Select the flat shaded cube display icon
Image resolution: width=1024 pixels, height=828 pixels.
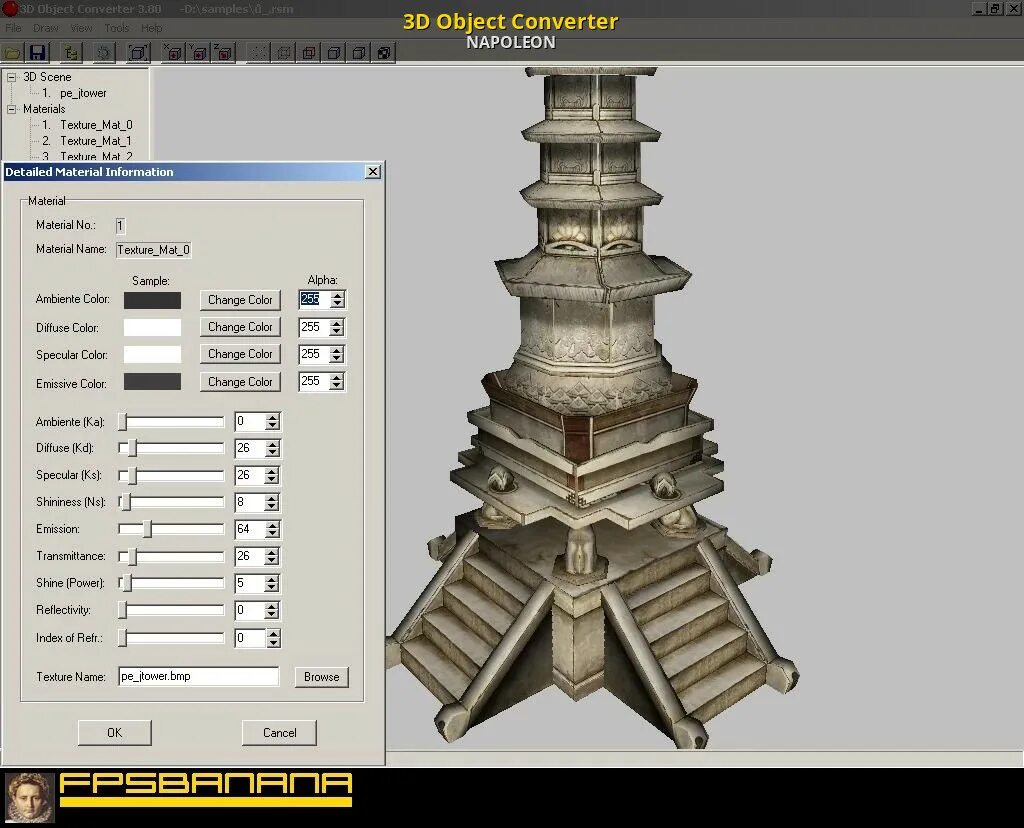point(334,53)
